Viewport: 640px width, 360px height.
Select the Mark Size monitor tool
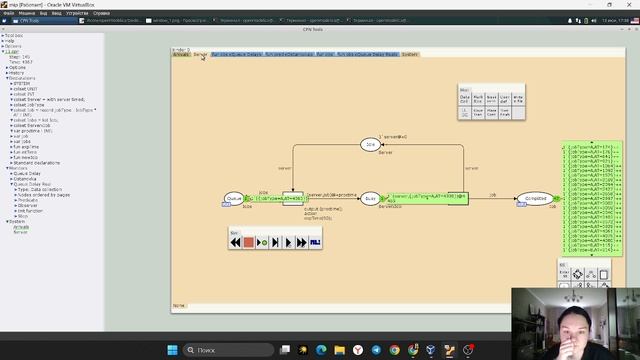(x=478, y=99)
